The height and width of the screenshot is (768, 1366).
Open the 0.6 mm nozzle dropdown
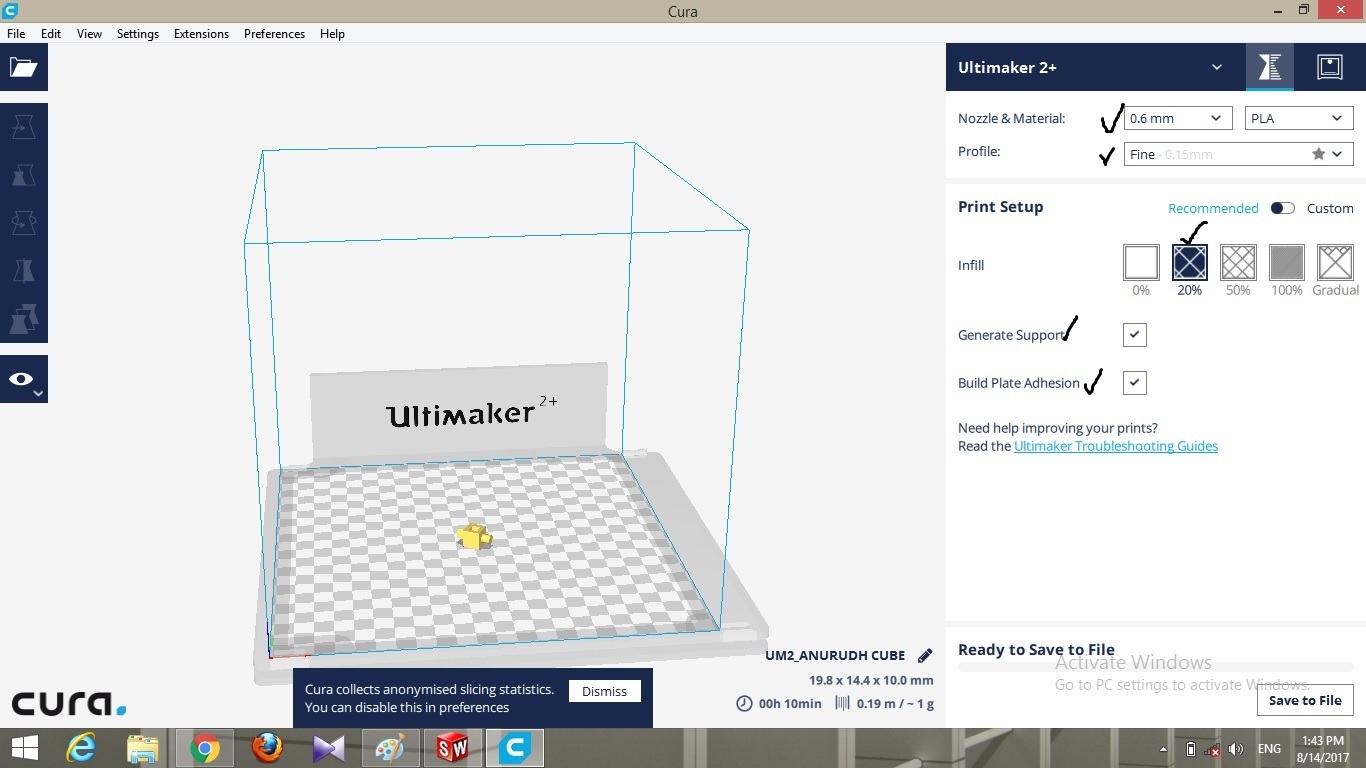1177,118
